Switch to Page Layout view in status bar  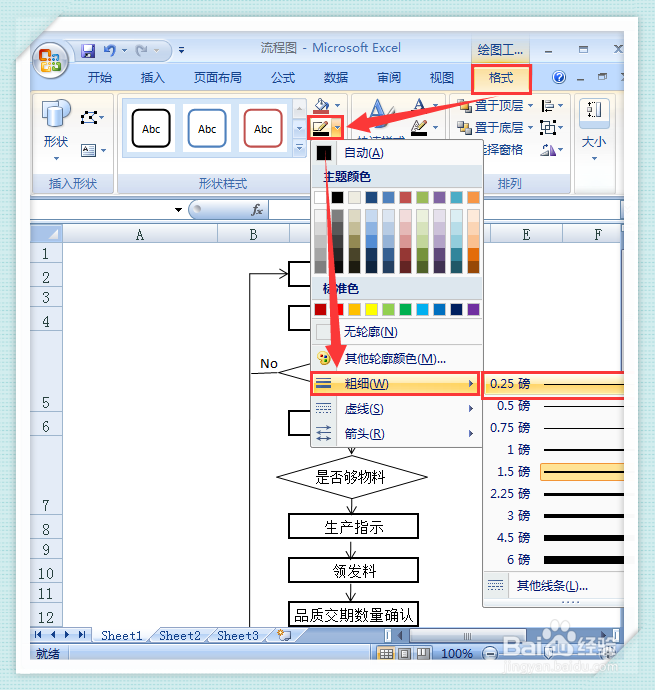click(404, 654)
